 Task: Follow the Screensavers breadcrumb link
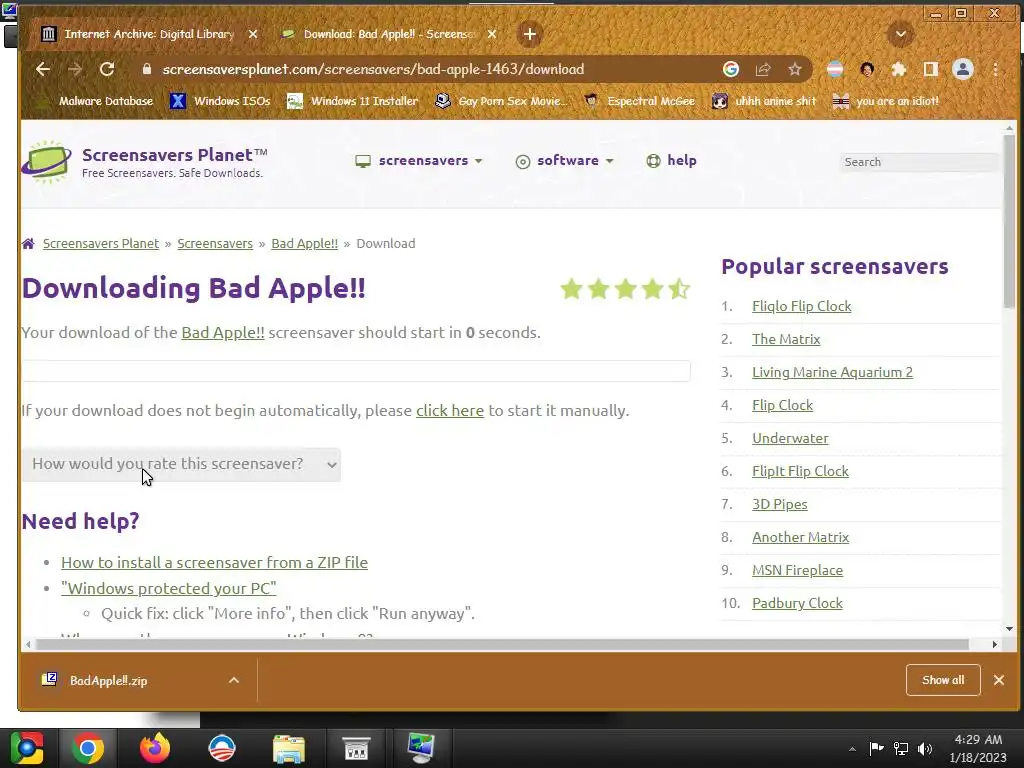click(x=215, y=244)
